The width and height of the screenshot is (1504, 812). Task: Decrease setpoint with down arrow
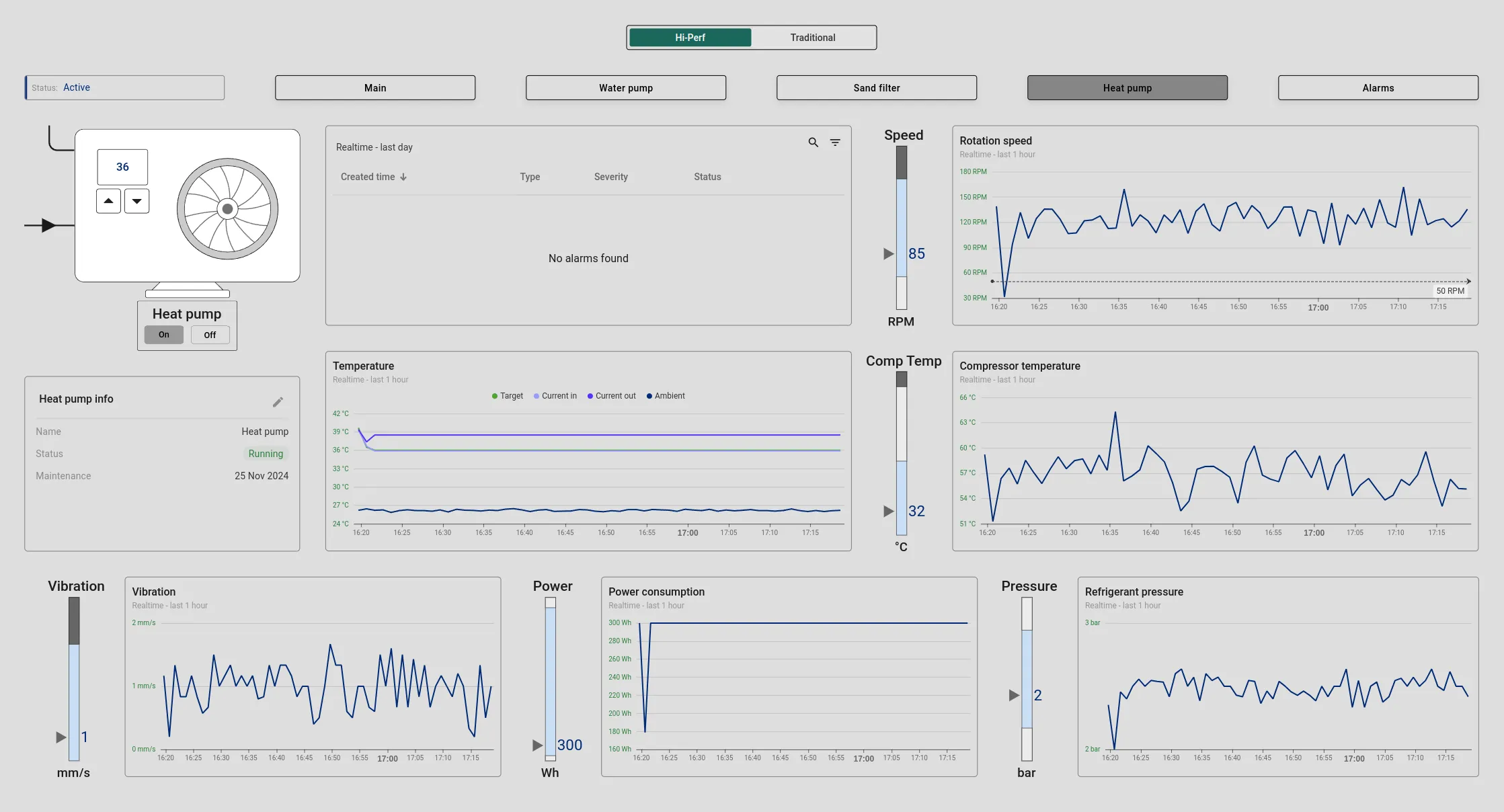(x=136, y=201)
